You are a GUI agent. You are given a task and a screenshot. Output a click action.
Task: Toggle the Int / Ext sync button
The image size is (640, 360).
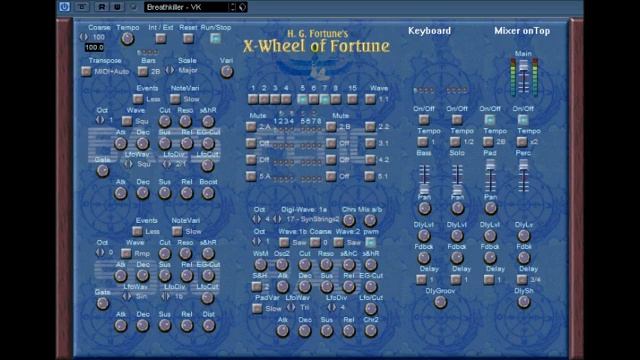tap(161, 38)
